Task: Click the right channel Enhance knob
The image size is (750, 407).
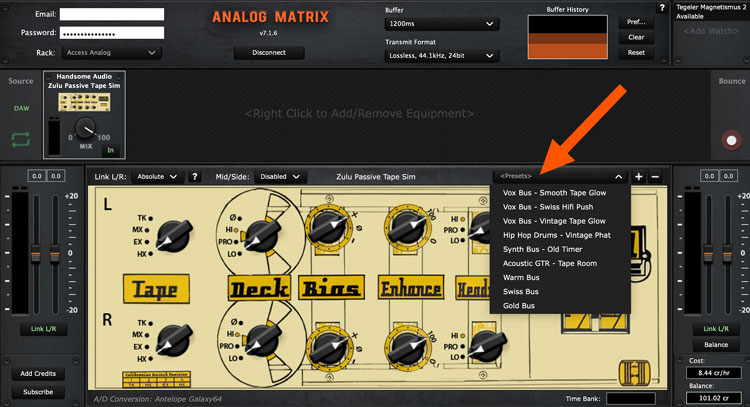Action: (408, 349)
